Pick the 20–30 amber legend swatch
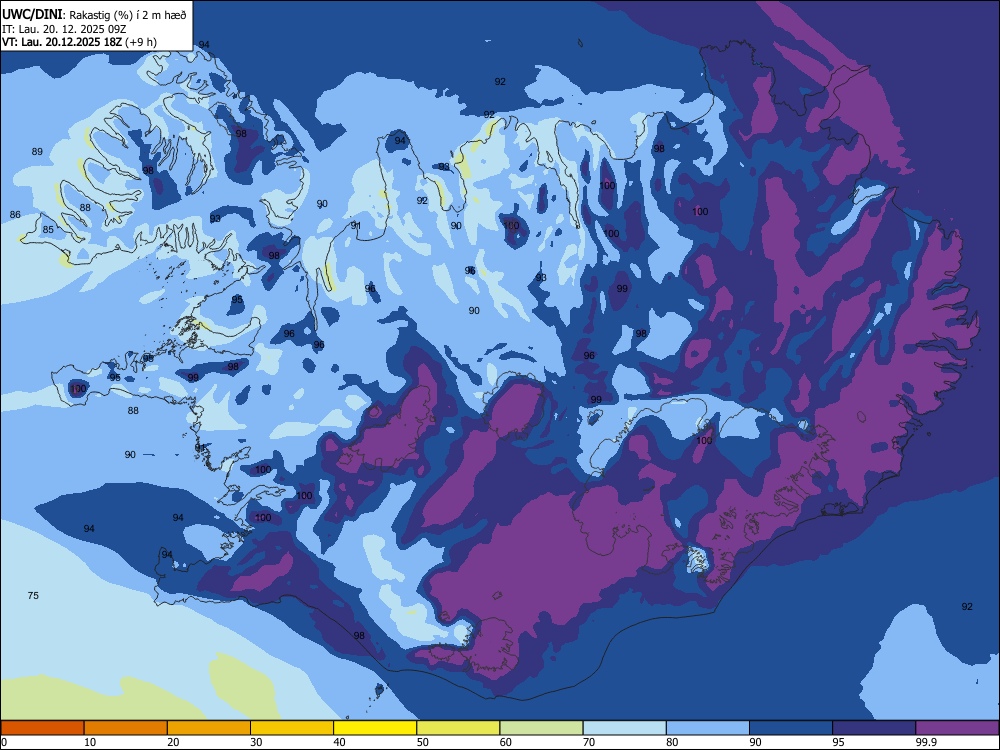This screenshot has height=750, width=1000. [209, 728]
